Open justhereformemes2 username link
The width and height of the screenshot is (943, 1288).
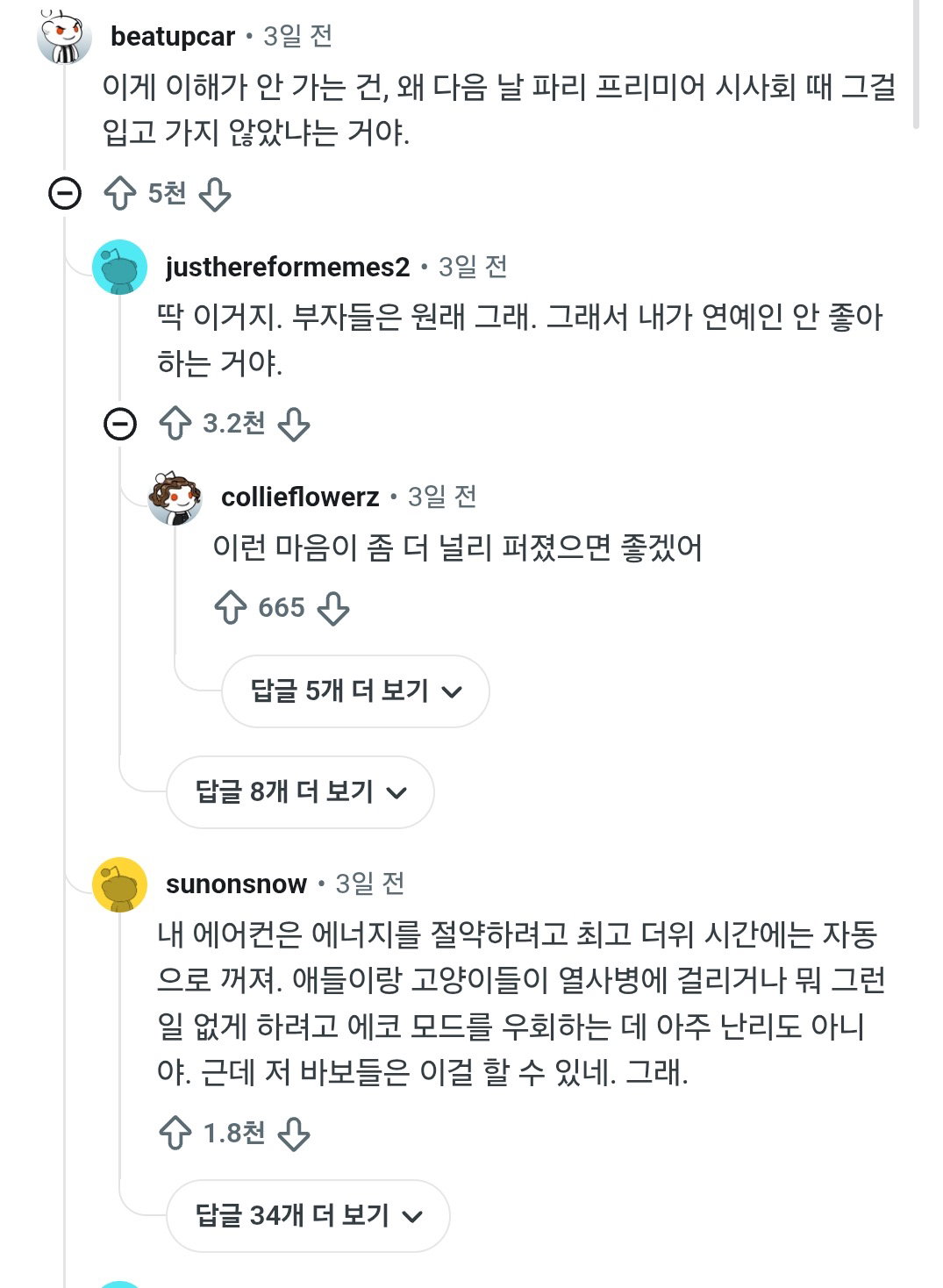click(x=288, y=267)
